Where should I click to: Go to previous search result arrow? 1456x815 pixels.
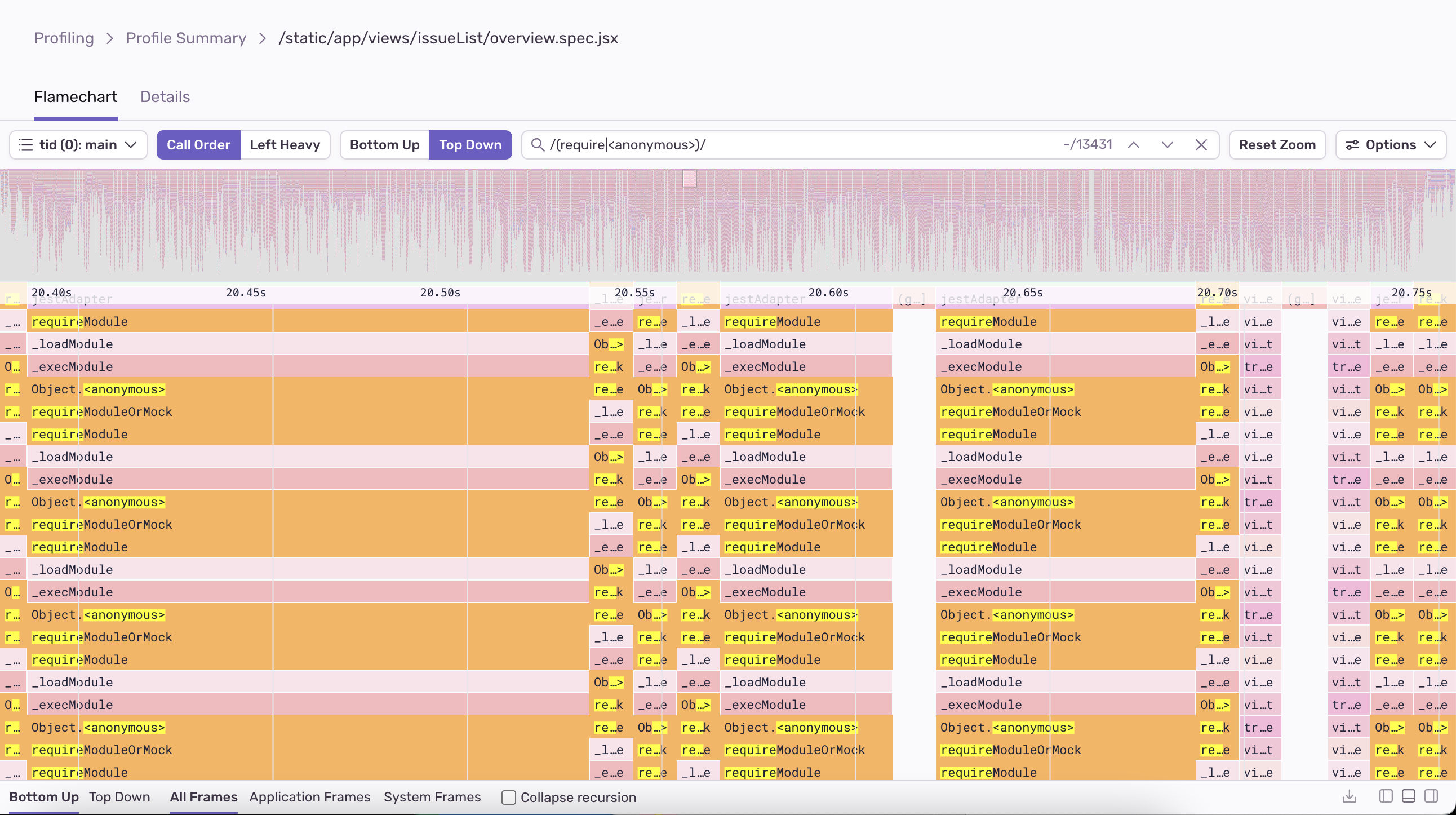click(1133, 145)
